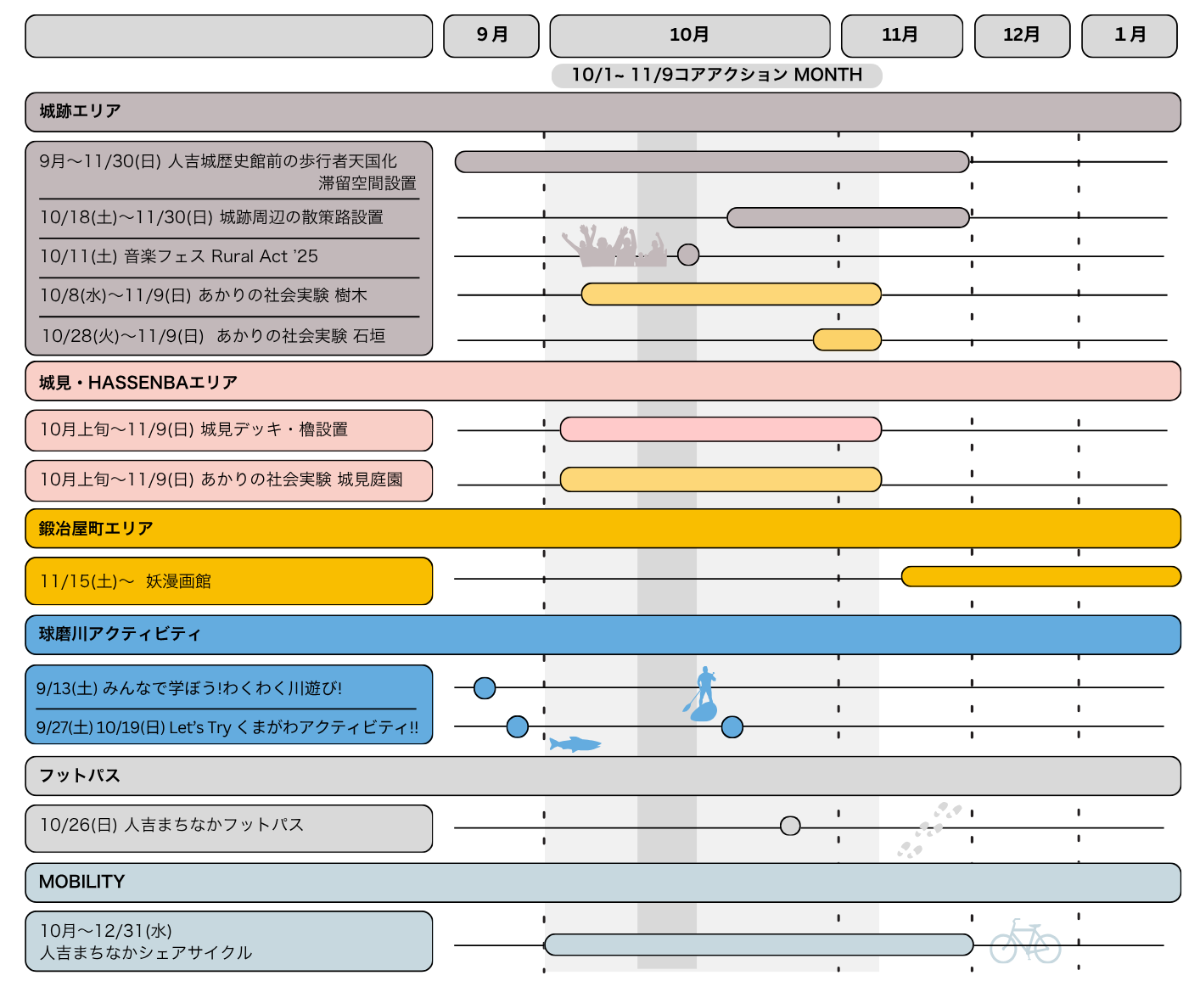The width and height of the screenshot is (1200, 981).
Task: Click the 人吉まちなかフットパス event label
Action: click(229, 828)
